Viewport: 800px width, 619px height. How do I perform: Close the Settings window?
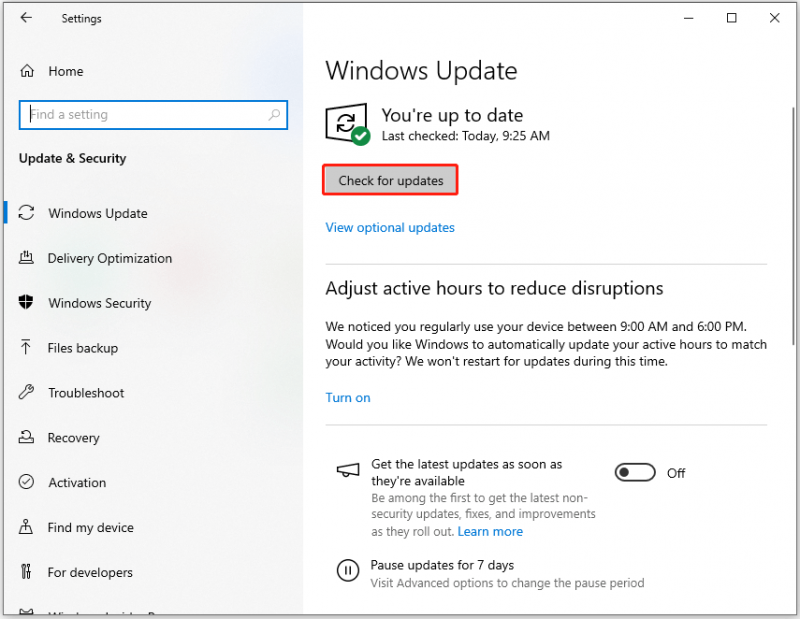pyautogui.click(x=774, y=18)
